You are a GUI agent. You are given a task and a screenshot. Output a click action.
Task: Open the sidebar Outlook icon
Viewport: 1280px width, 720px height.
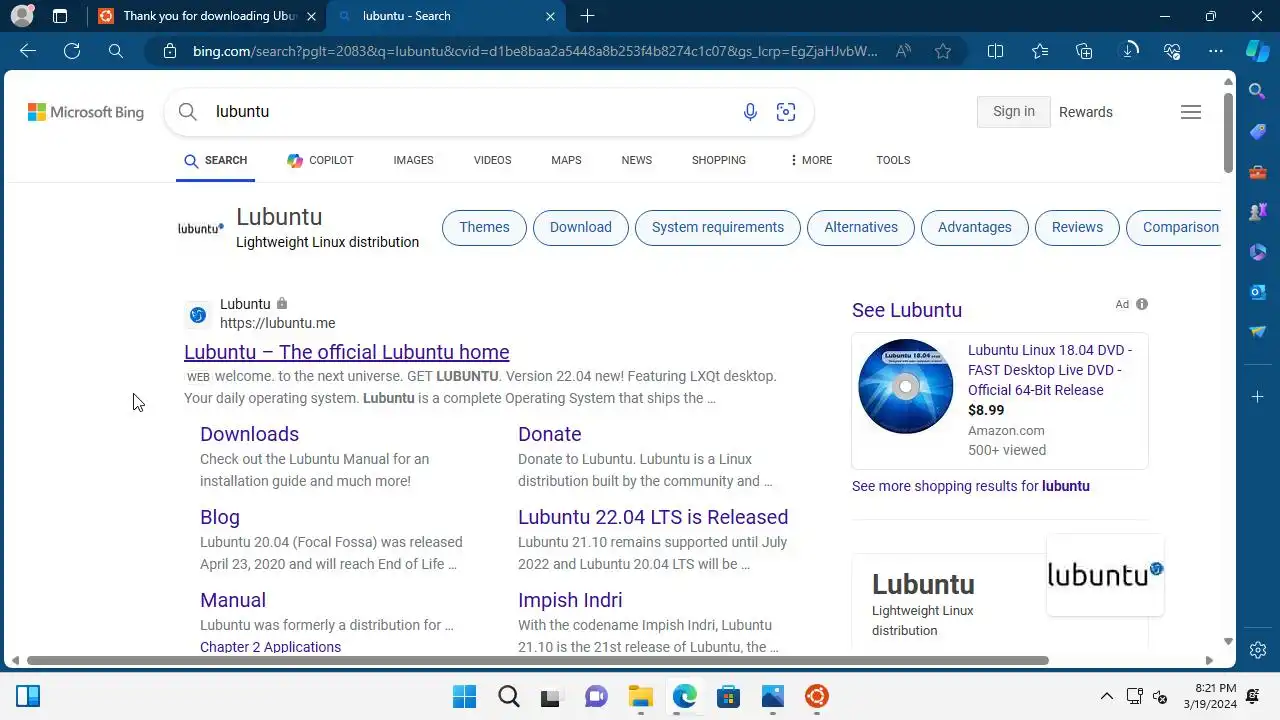(1258, 292)
